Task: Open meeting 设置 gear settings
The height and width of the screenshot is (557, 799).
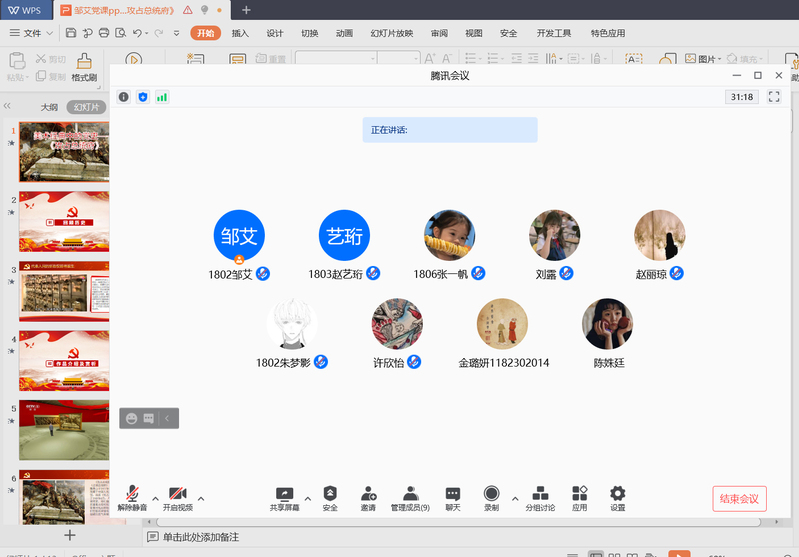Action: 617,494
